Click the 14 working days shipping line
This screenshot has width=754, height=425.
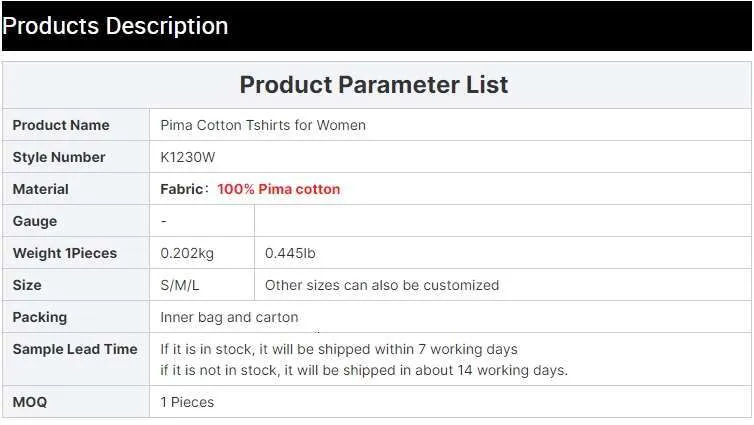tap(364, 370)
